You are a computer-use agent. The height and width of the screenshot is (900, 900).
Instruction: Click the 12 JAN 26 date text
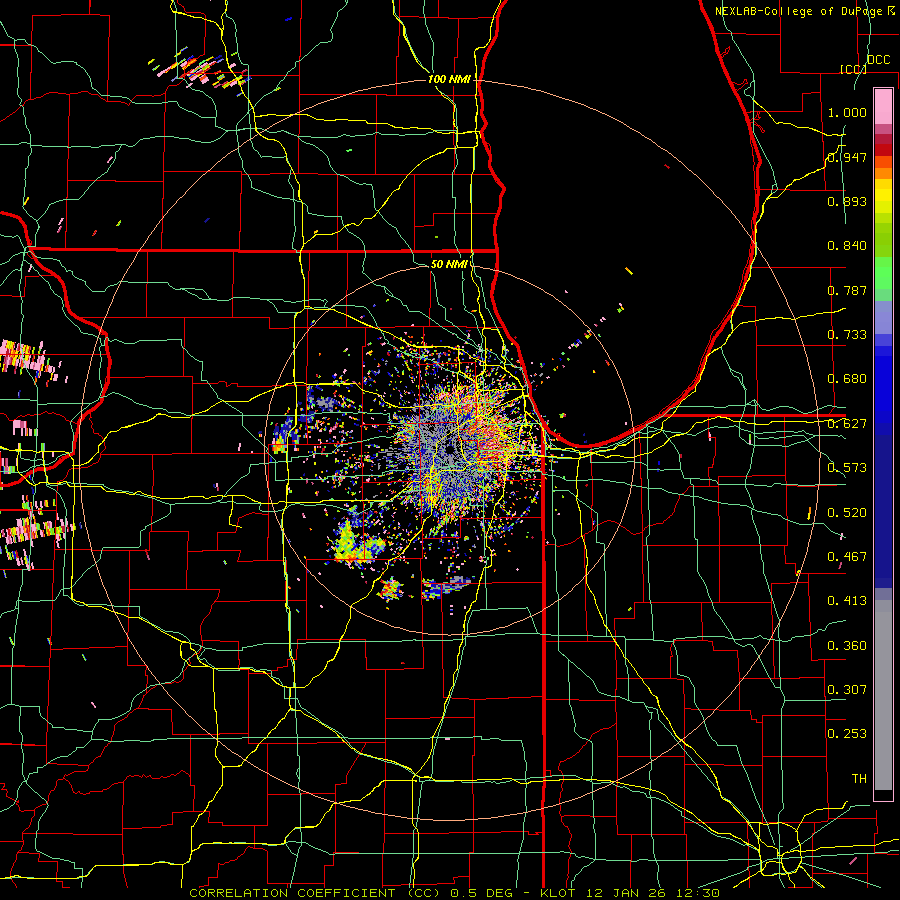pyautogui.click(x=627, y=893)
